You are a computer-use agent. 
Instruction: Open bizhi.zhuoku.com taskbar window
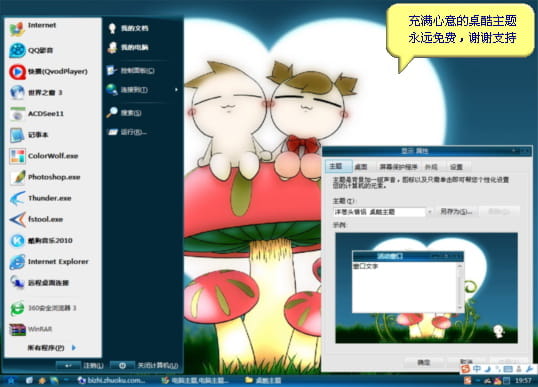pos(111,380)
